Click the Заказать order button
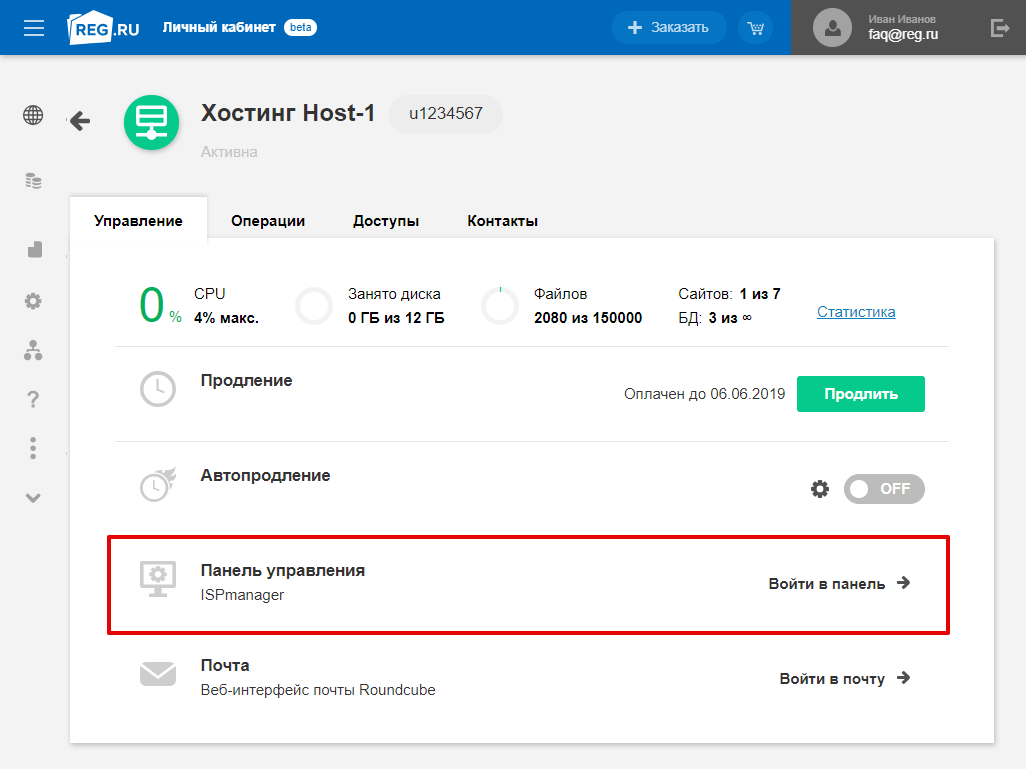The width and height of the screenshot is (1026, 769). [667, 28]
